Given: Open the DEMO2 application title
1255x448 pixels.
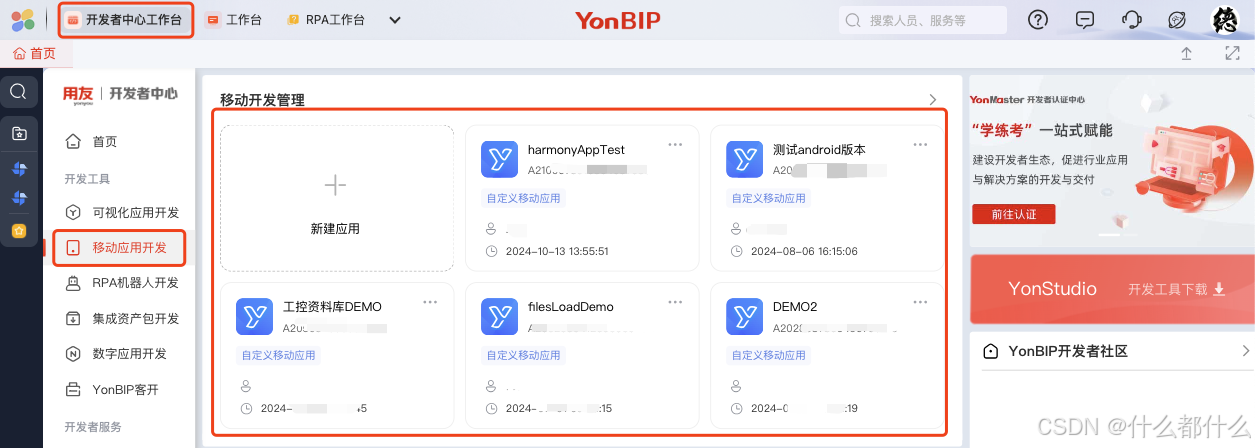Looking at the screenshot, I should 795,307.
